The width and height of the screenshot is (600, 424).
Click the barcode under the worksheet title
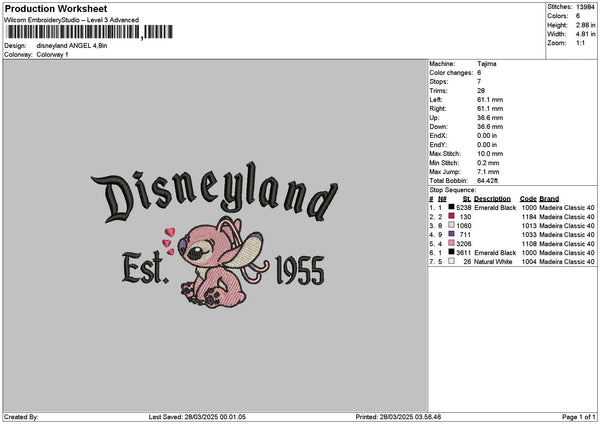pyautogui.click(x=88, y=32)
